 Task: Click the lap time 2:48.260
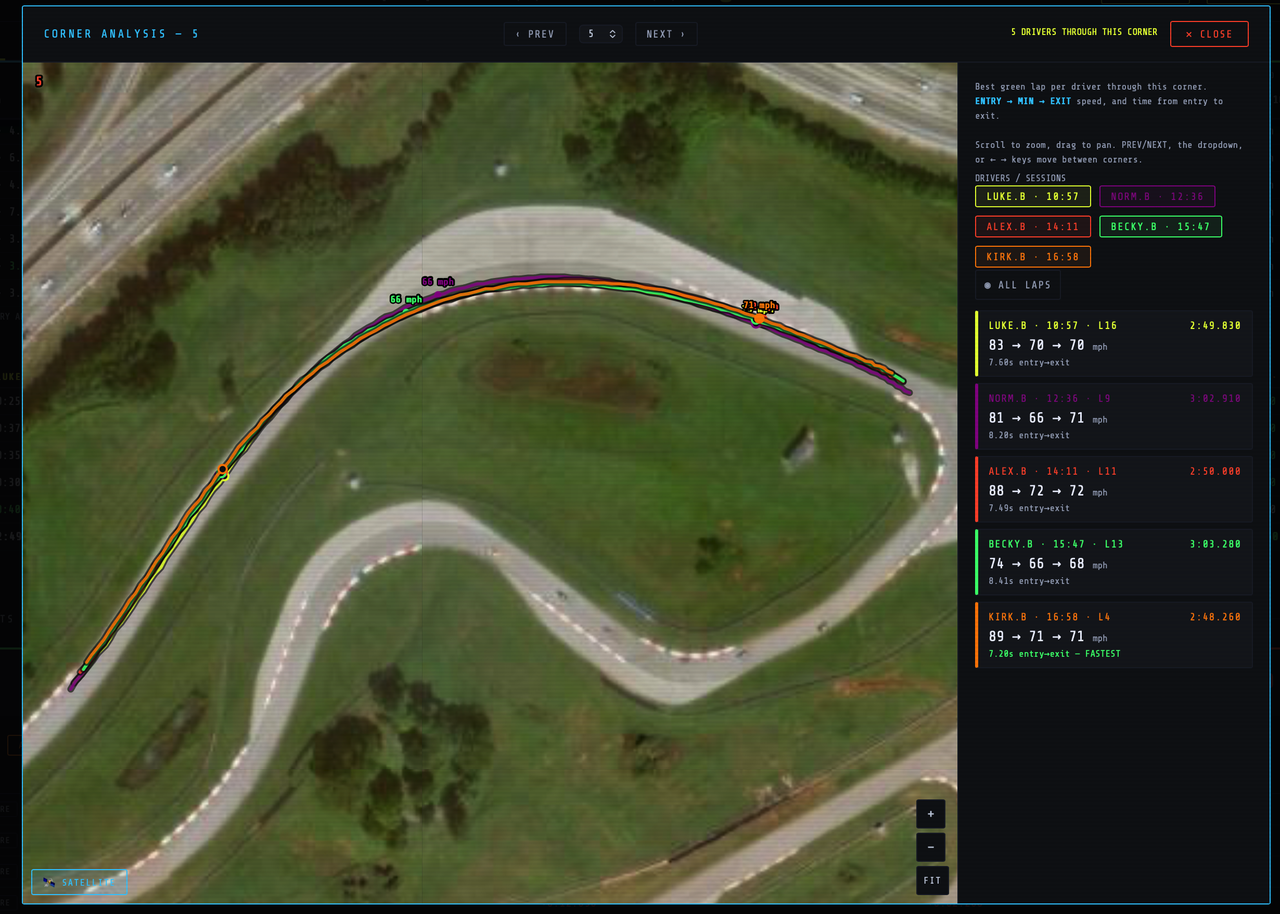tap(1215, 617)
